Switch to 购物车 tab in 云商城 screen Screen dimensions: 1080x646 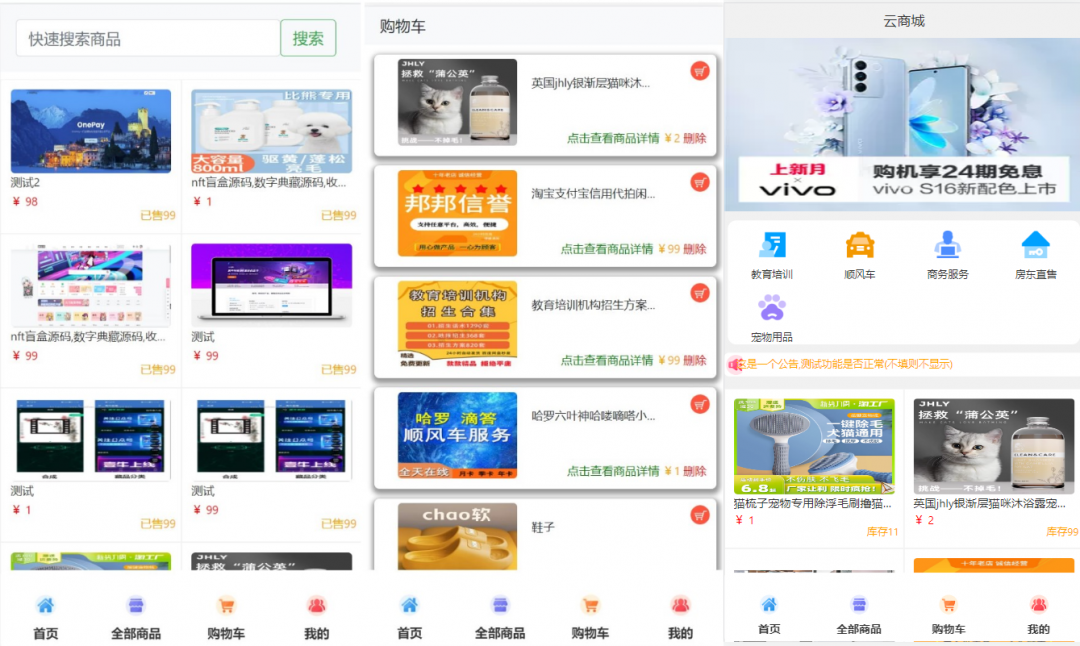948,615
